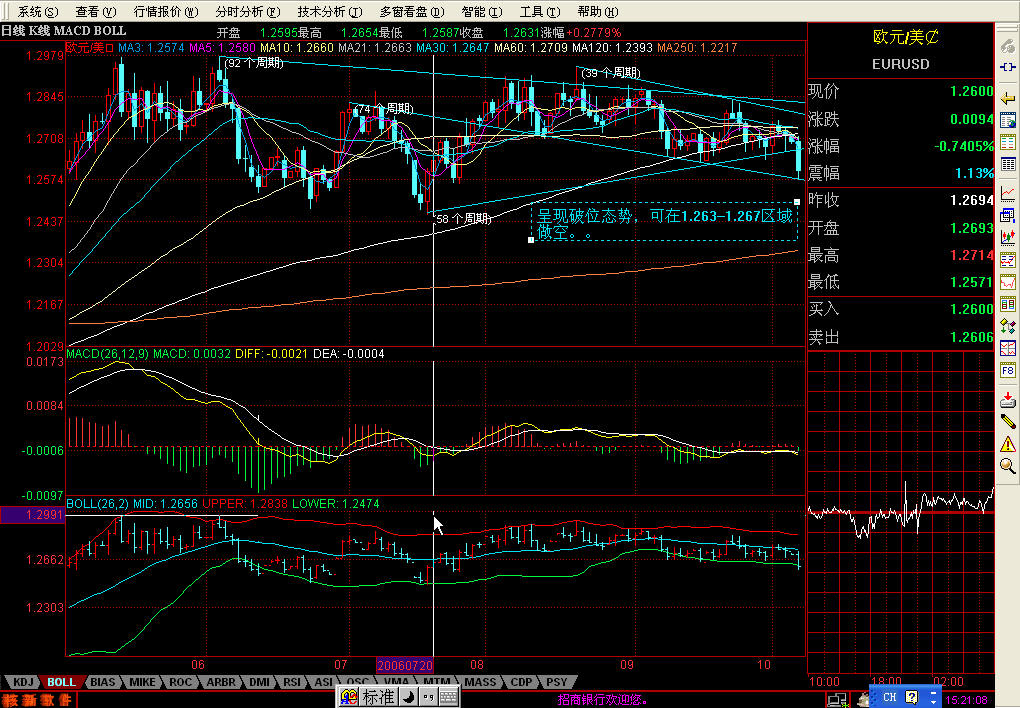Click the green-red columns report icon

[1008, 304]
